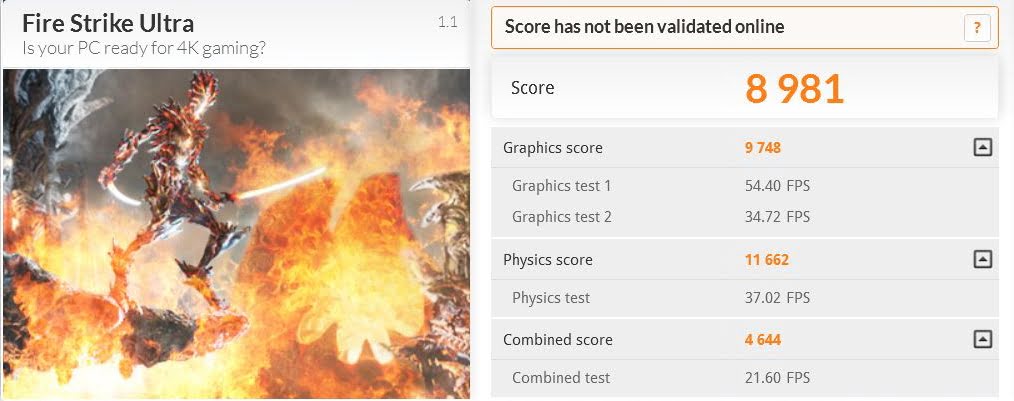Click the question mark help icon

coord(977,28)
